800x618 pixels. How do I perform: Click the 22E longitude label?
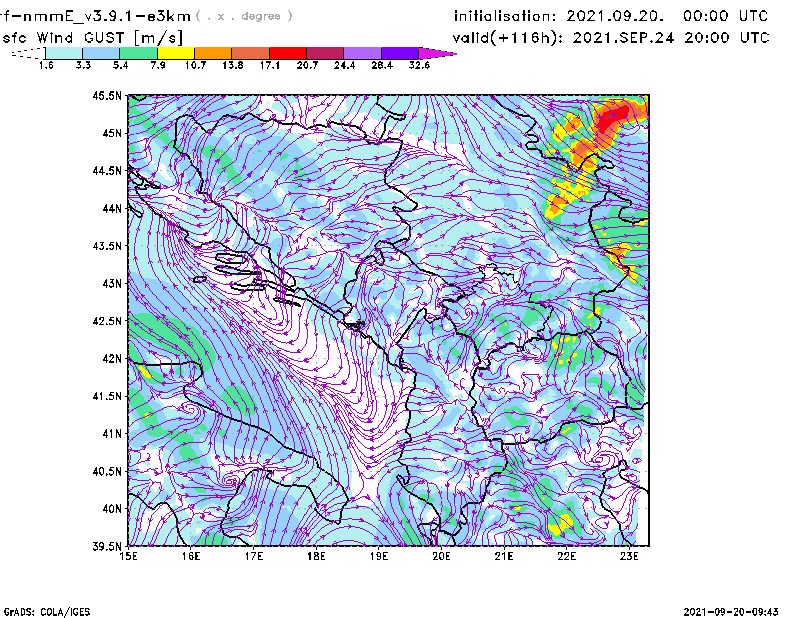click(566, 556)
